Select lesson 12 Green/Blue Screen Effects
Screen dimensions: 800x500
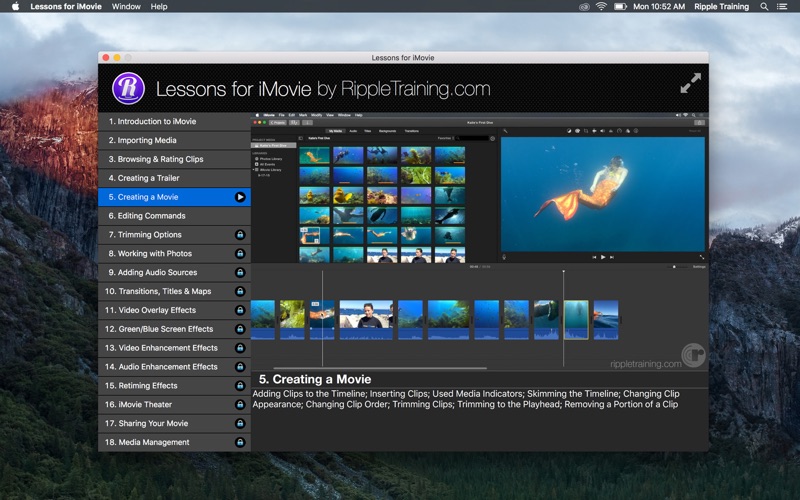[x=174, y=329]
